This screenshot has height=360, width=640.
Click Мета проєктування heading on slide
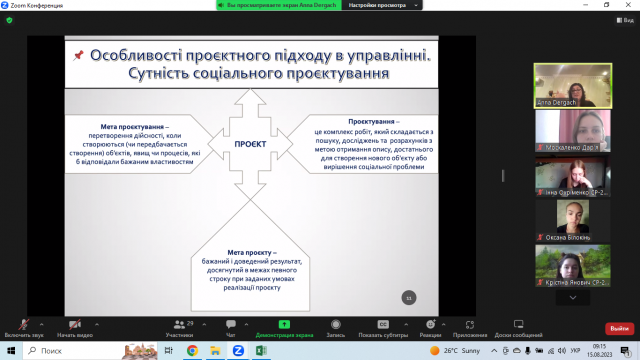(134, 127)
